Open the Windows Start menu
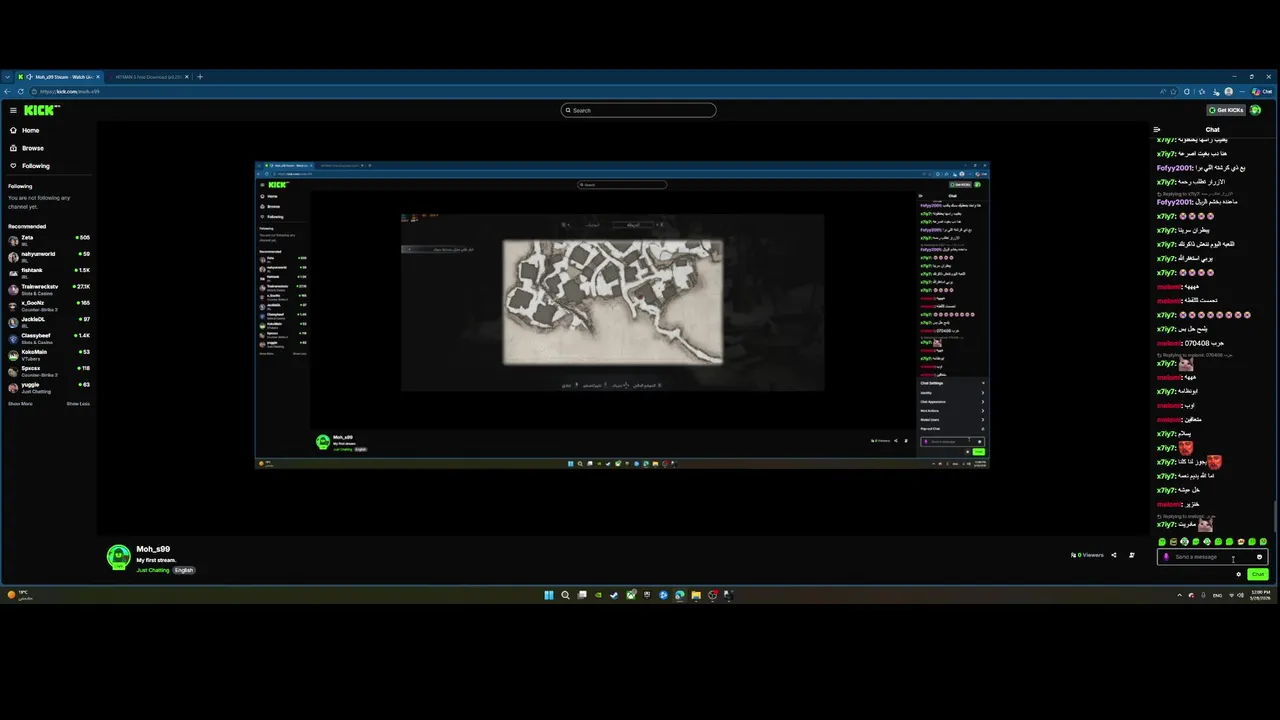 click(x=548, y=595)
